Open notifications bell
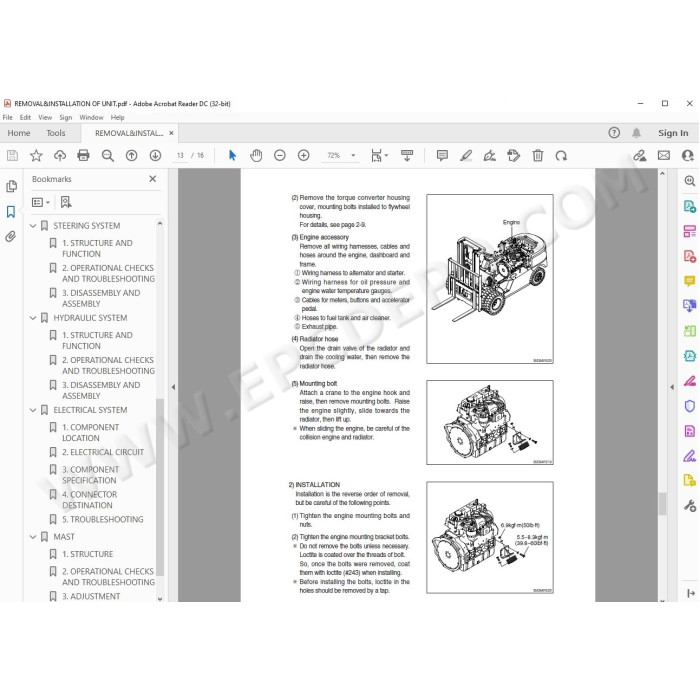Image resolution: width=700 pixels, height=700 pixels. tap(636, 133)
